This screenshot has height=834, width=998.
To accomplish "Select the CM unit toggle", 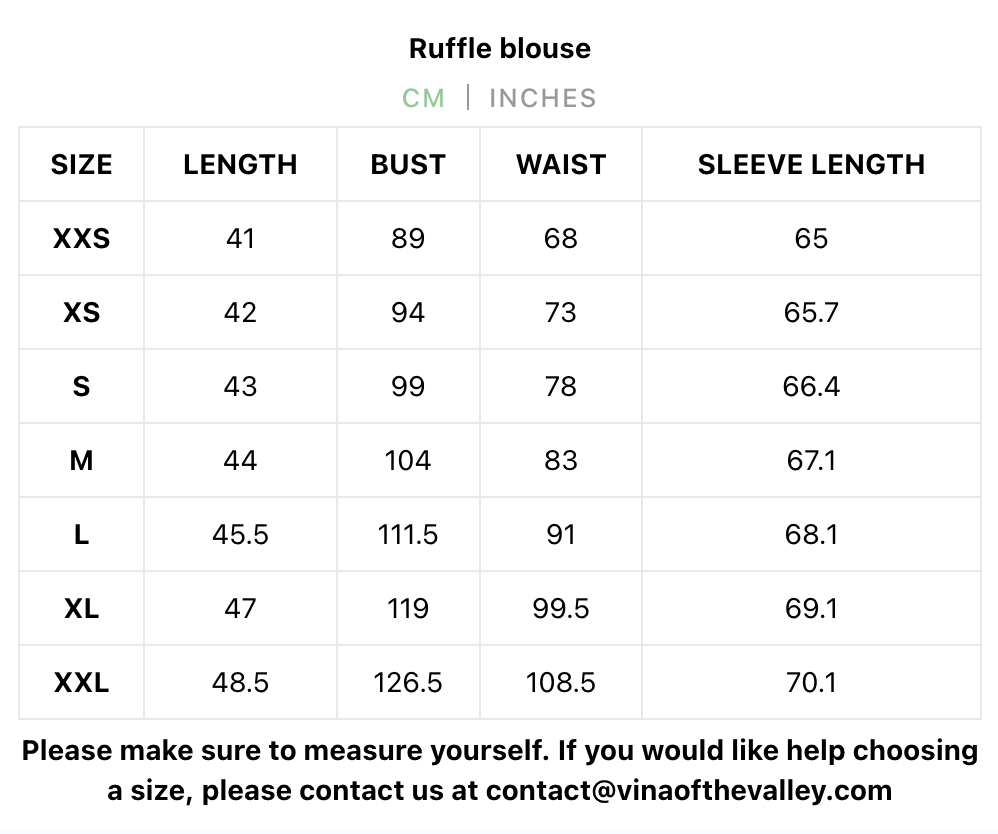I will click(423, 98).
